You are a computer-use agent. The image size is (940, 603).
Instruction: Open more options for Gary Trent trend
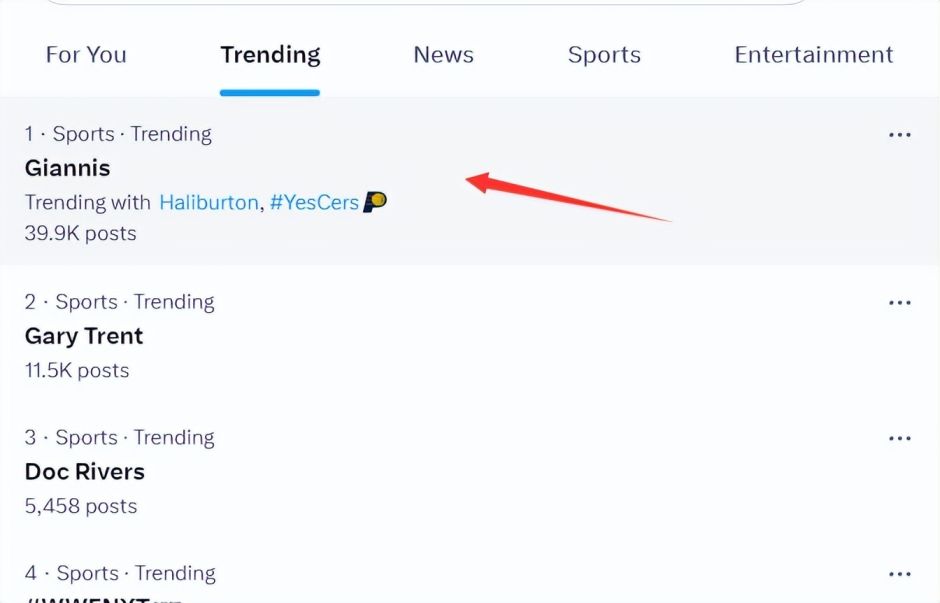pos(899,303)
